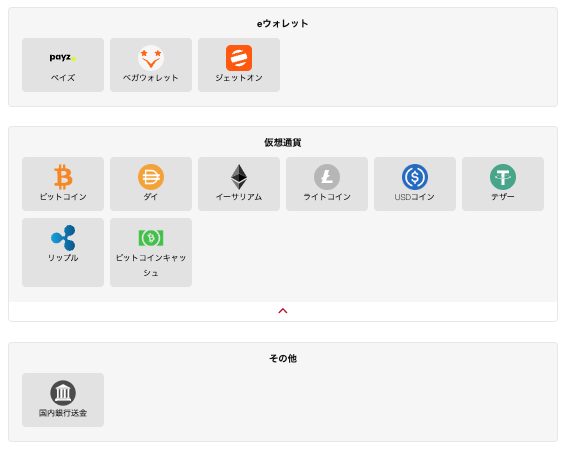The height and width of the screenshot is (452, 567).
Task: Click the ライトコイン label
Action: click(327, 197)
